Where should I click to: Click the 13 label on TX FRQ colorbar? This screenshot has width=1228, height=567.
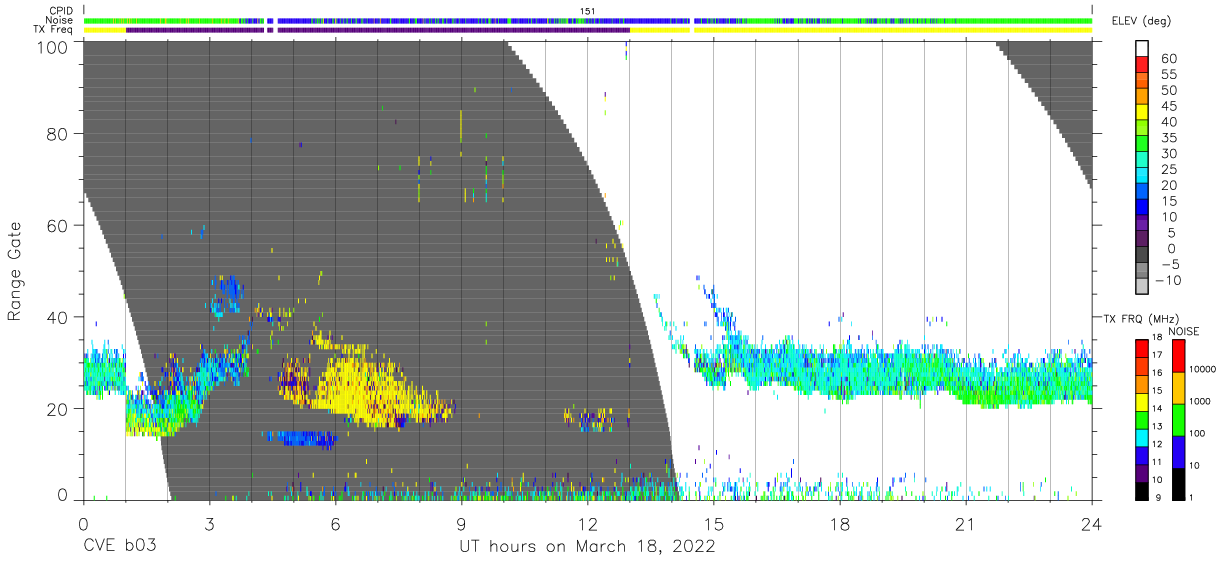coord(1156,426)
